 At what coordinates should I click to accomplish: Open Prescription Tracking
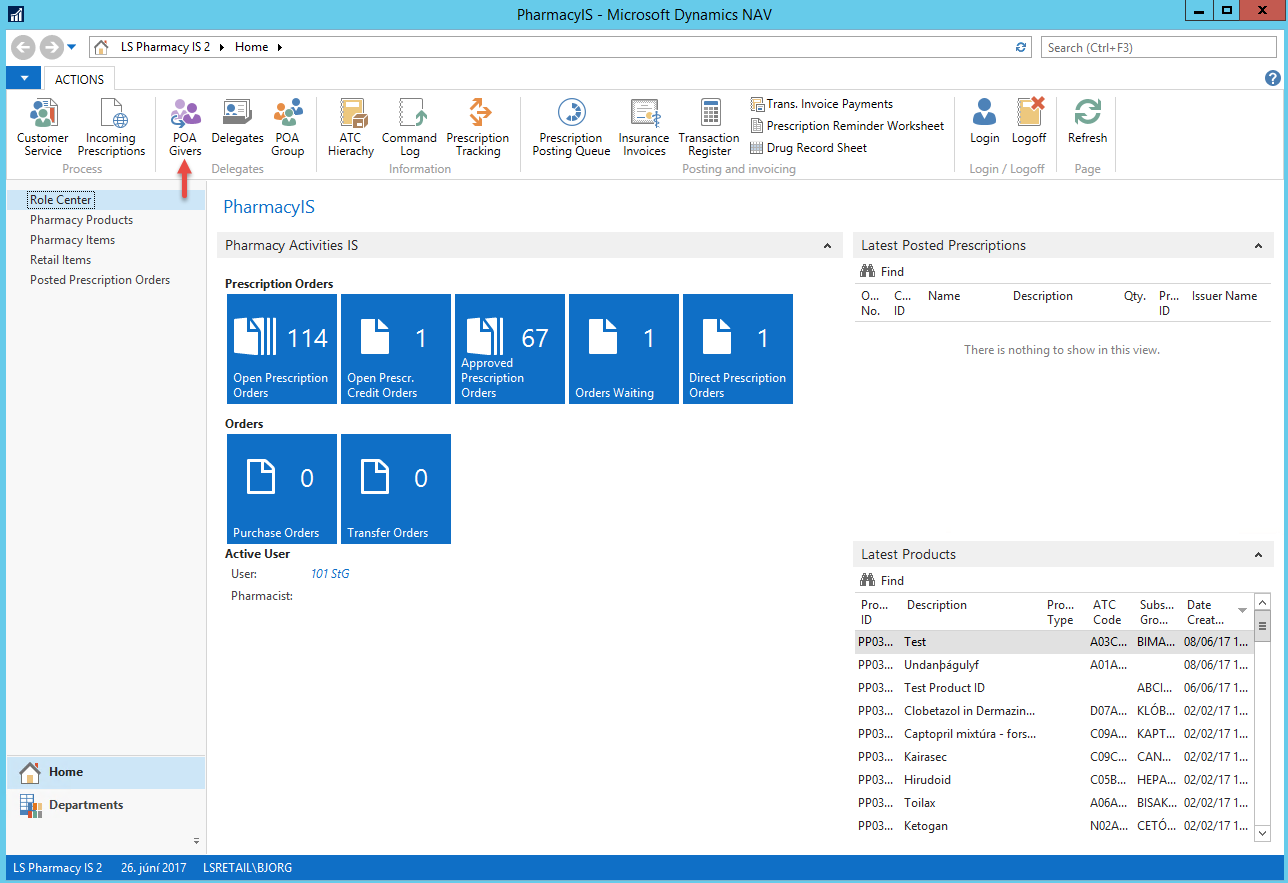(x=477, y=128)
